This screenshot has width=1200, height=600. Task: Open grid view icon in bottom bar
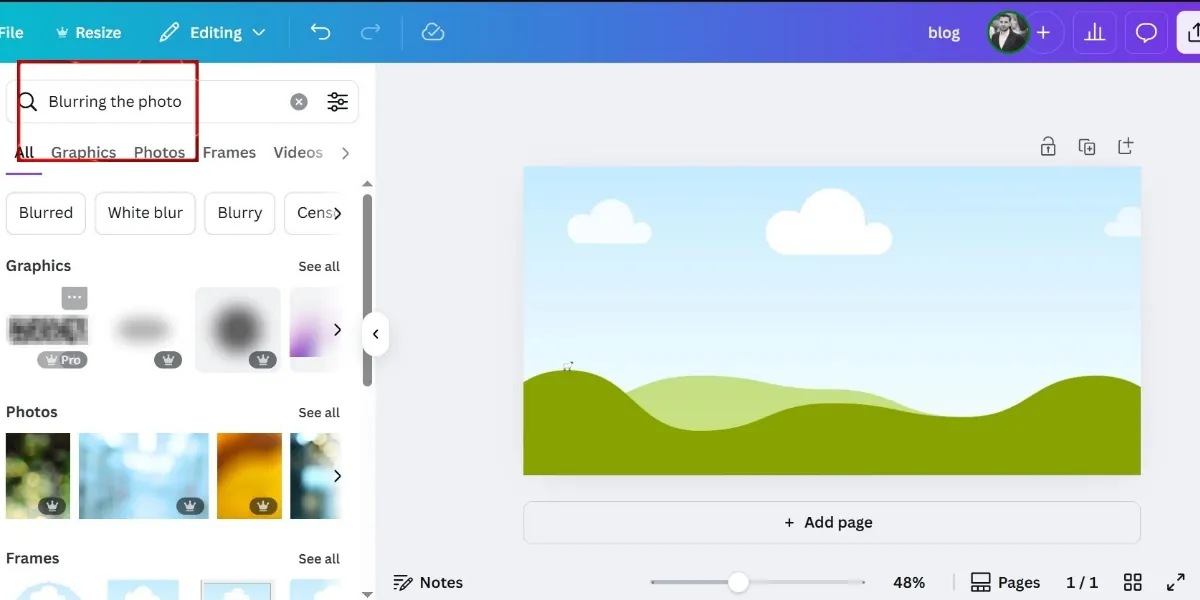1133,582
